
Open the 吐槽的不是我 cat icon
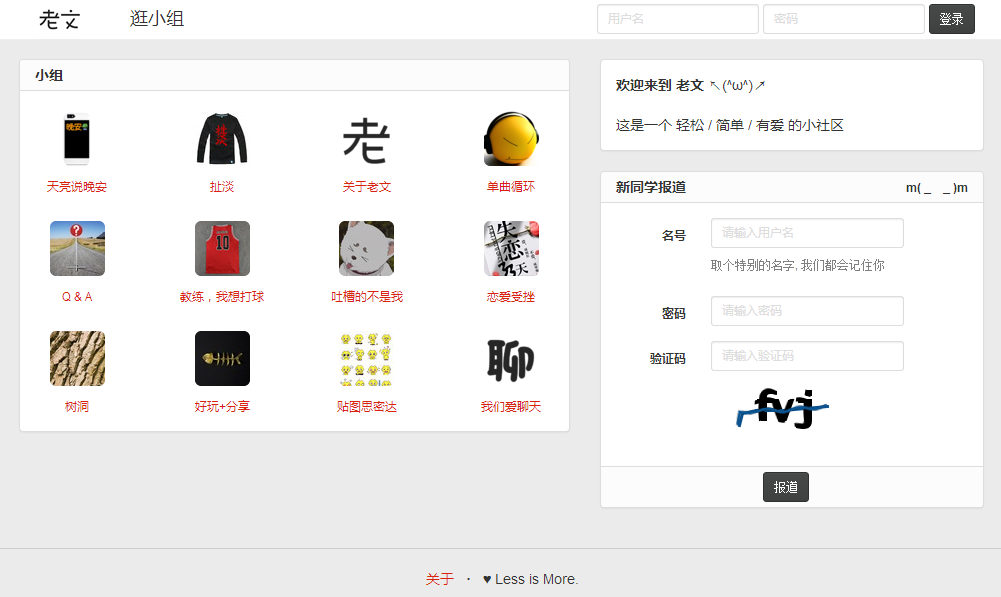[x=366, y=248]
